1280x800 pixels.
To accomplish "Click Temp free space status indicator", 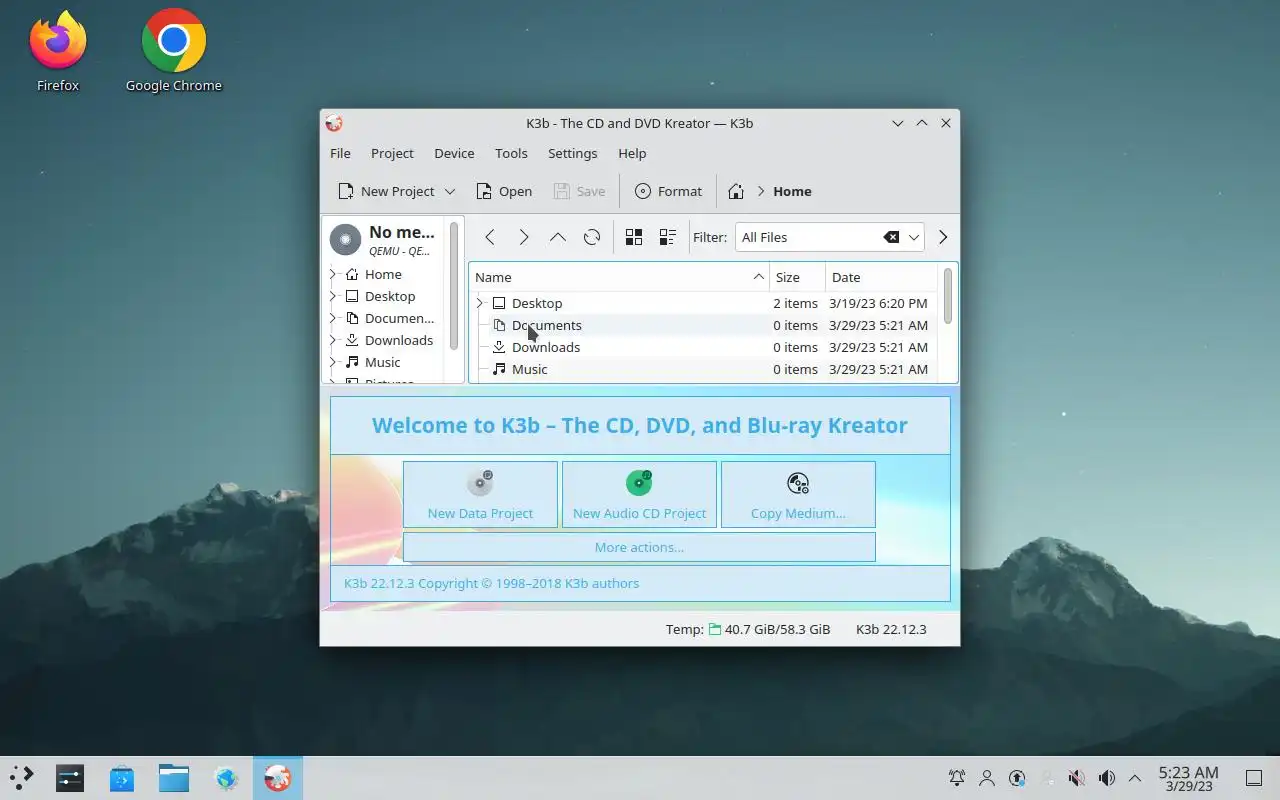I will (748, 629).
